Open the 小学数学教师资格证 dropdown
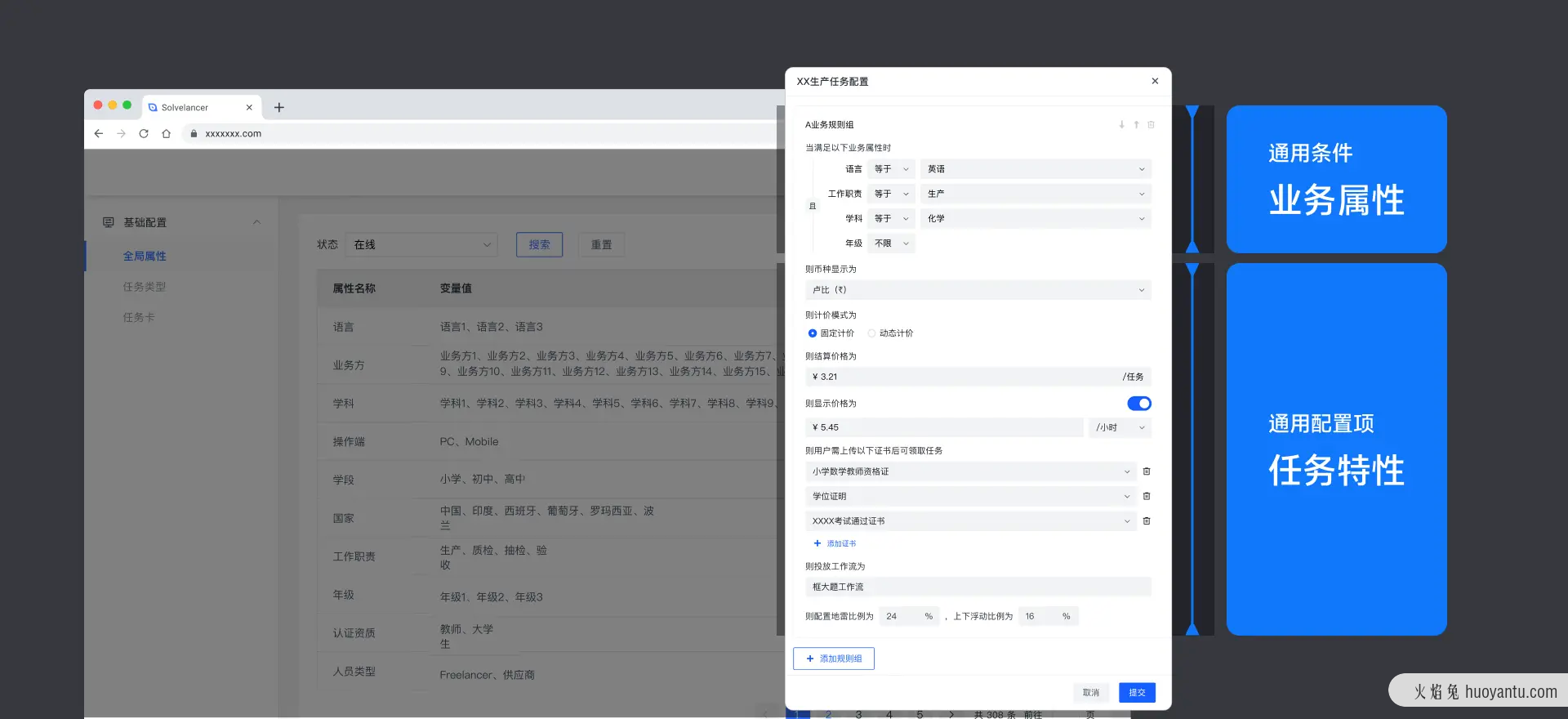Image resolution: width=1568 pixels, height=719 pixels. tap(971, 471)
